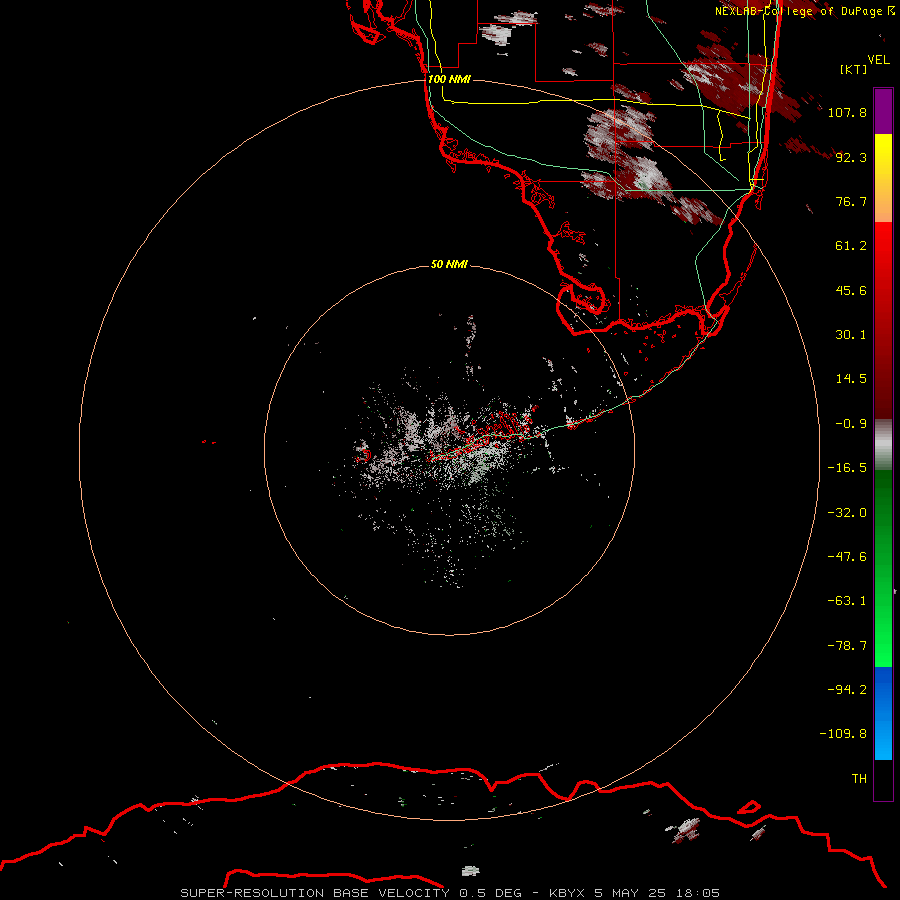900x900 pixels.
Task: Click the -0.9 velocity scale value
Action: (x=851, y=424)
